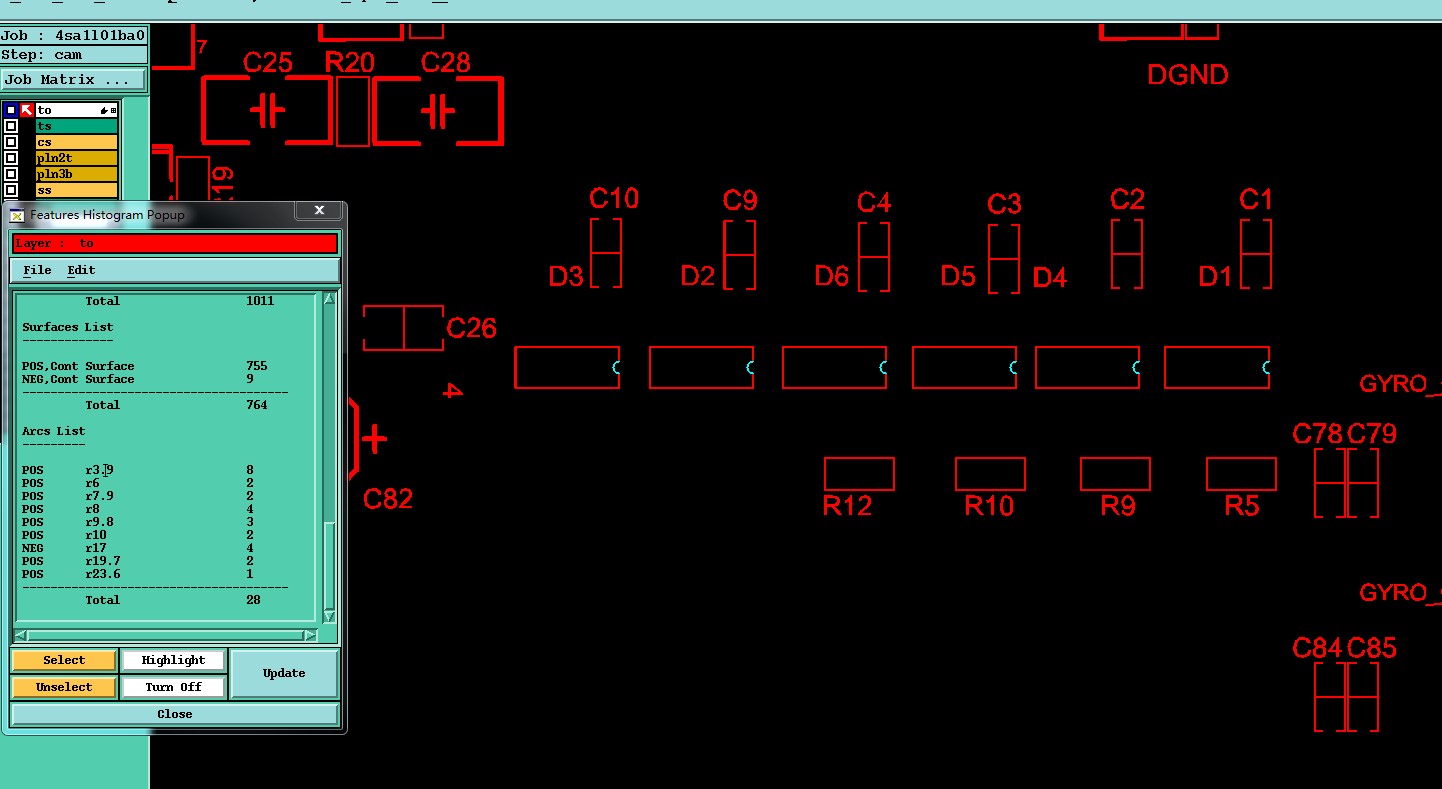The height and width of the screenshot is (789, 1442).
Task: Click the DGND text on the canvas
Action: [1187, 75]
